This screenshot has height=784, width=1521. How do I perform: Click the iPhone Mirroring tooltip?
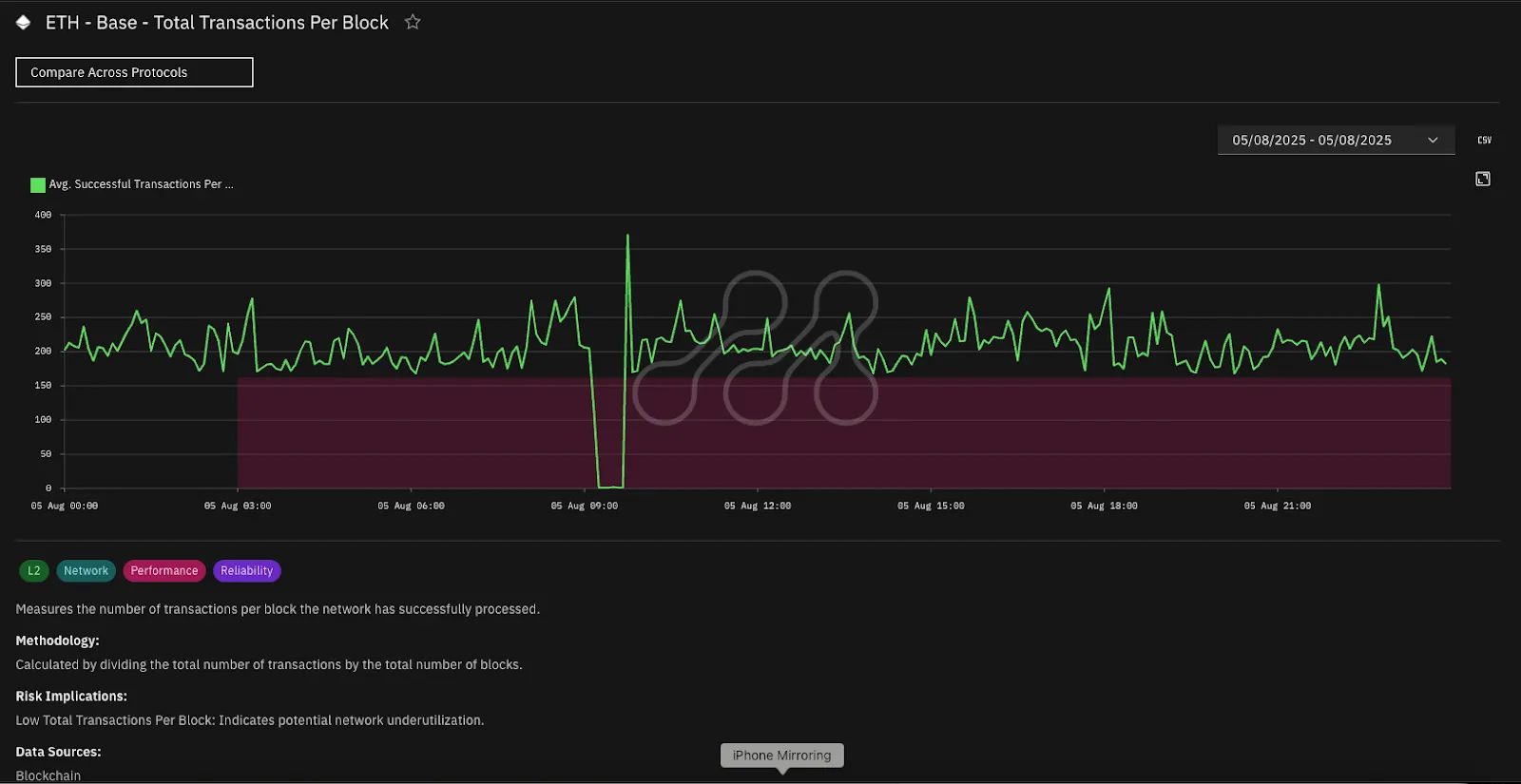pyautogui.click(x=781, y=755)
